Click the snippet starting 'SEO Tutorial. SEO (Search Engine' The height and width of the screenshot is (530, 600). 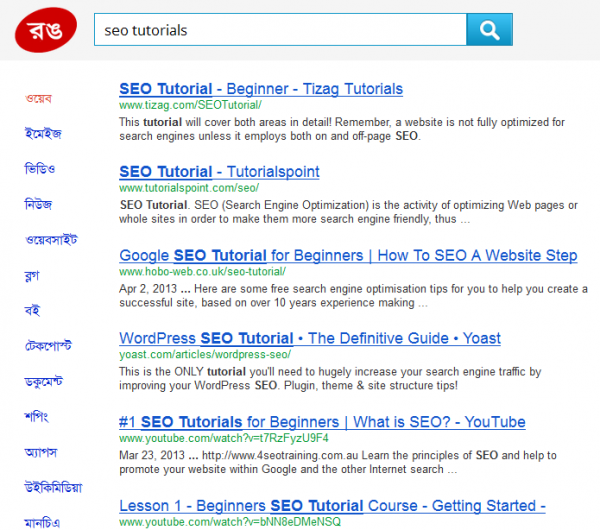[x=348, y=212]
